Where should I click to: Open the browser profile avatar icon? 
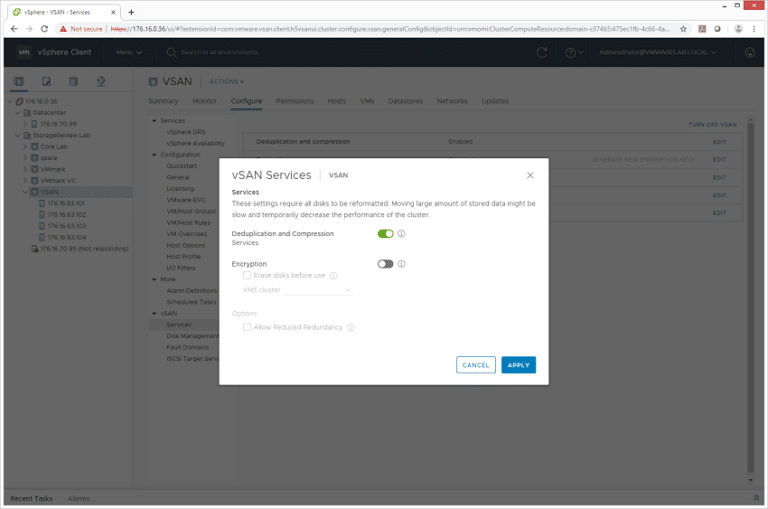tap(739, 29)
